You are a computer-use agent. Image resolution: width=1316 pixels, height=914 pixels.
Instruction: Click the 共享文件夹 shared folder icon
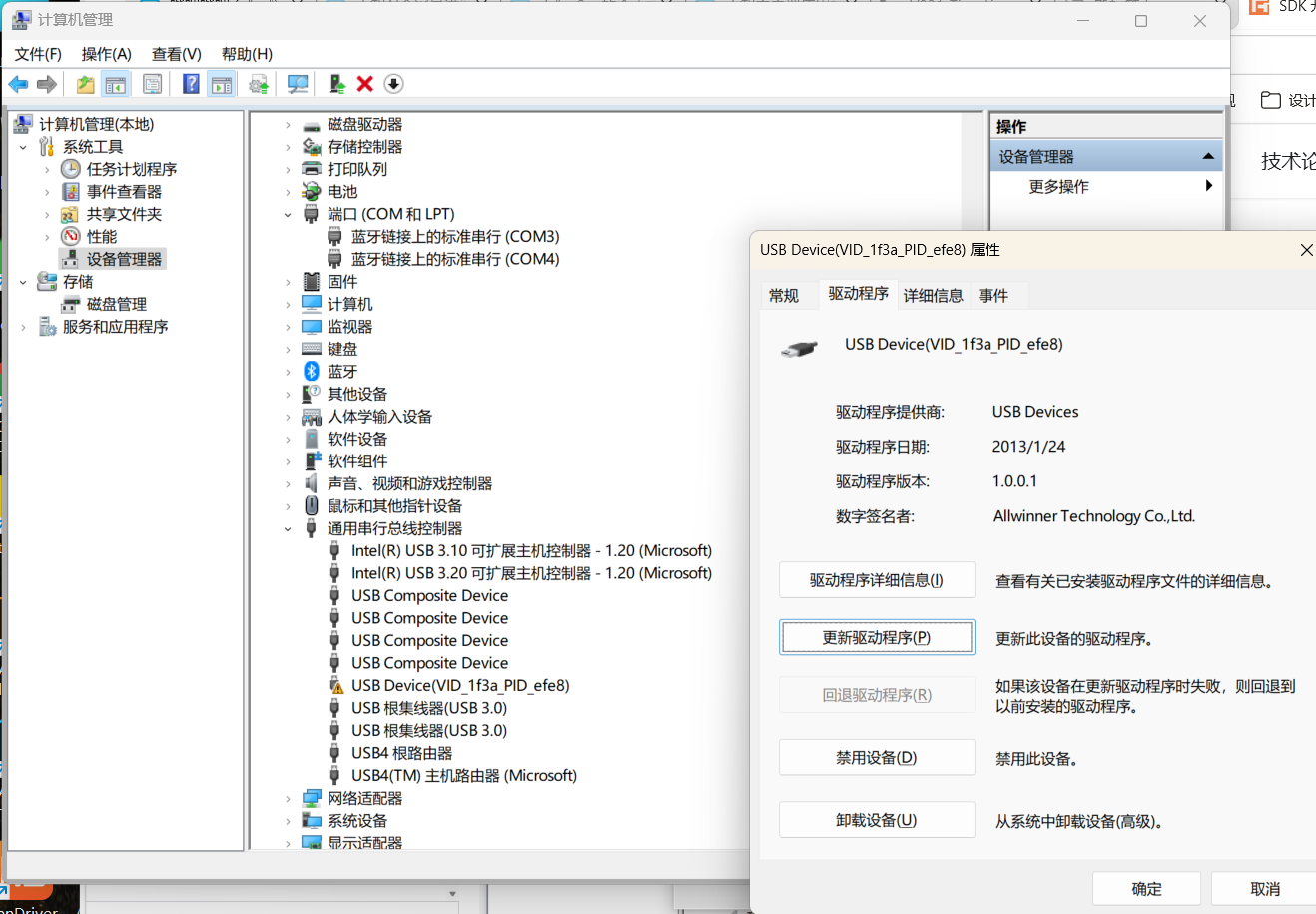[x=71, y=214]
